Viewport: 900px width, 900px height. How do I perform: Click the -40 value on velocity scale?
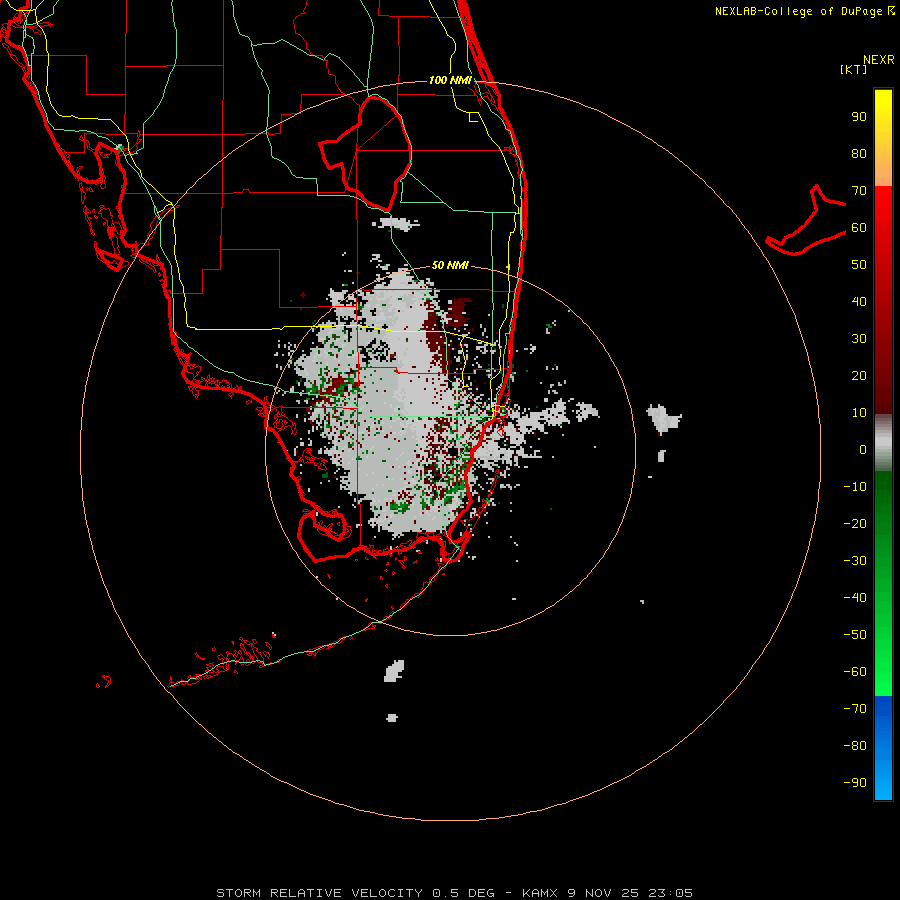click(x=855, y=598)
